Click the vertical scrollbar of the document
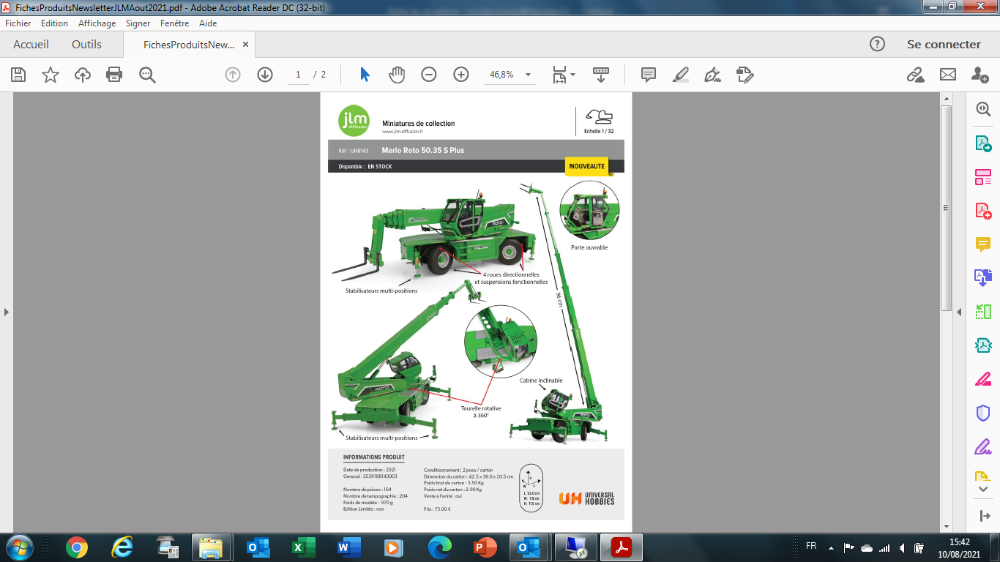This screenshot has height=562, width=1000. [x=946, y=300]
